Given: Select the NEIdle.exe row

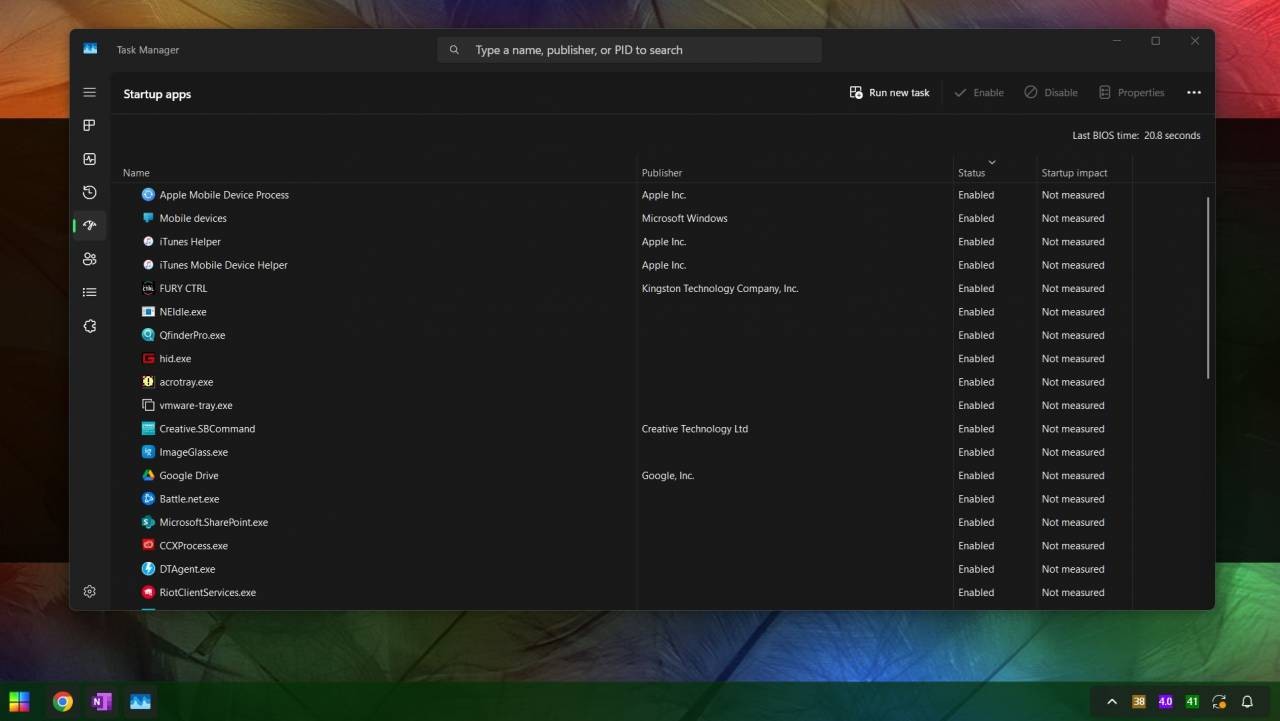Looking at the screenshot, I should click(x=620, y=312).
